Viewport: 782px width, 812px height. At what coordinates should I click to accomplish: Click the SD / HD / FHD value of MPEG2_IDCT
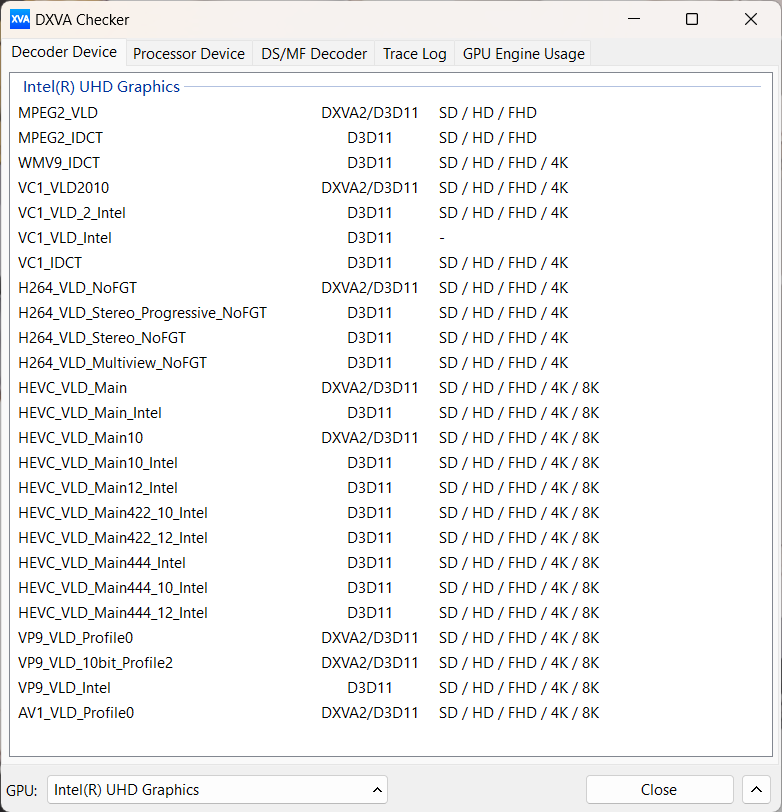(488, 138)
